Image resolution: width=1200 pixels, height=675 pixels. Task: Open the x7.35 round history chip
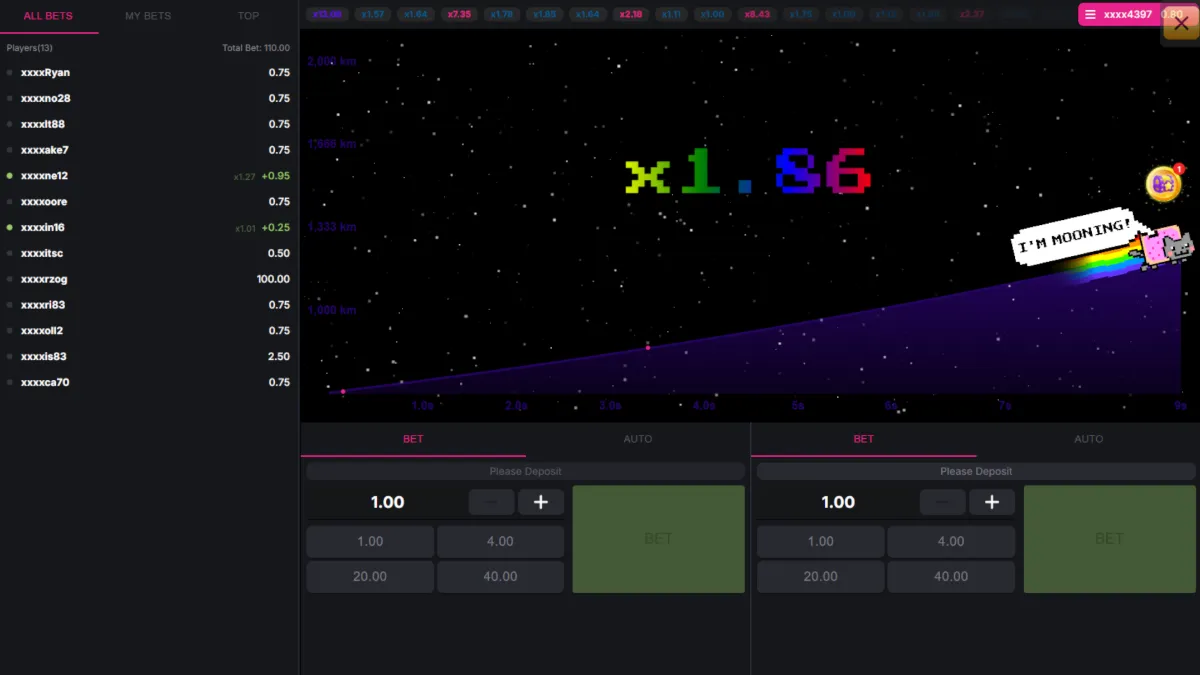[459, 14]
